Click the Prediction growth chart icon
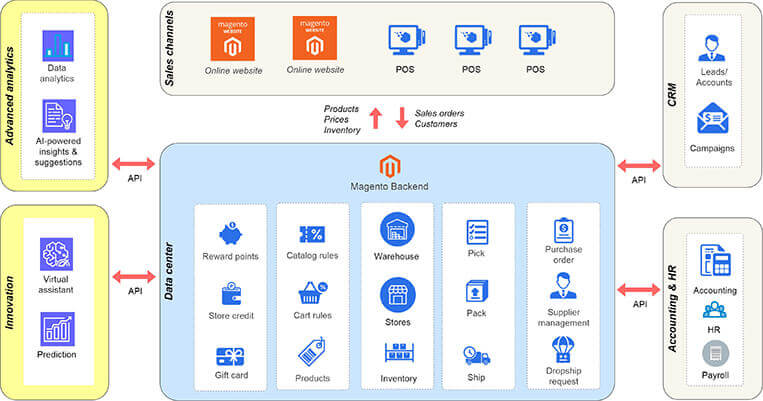The image size is (763, 401). click(x=57, y=329)
